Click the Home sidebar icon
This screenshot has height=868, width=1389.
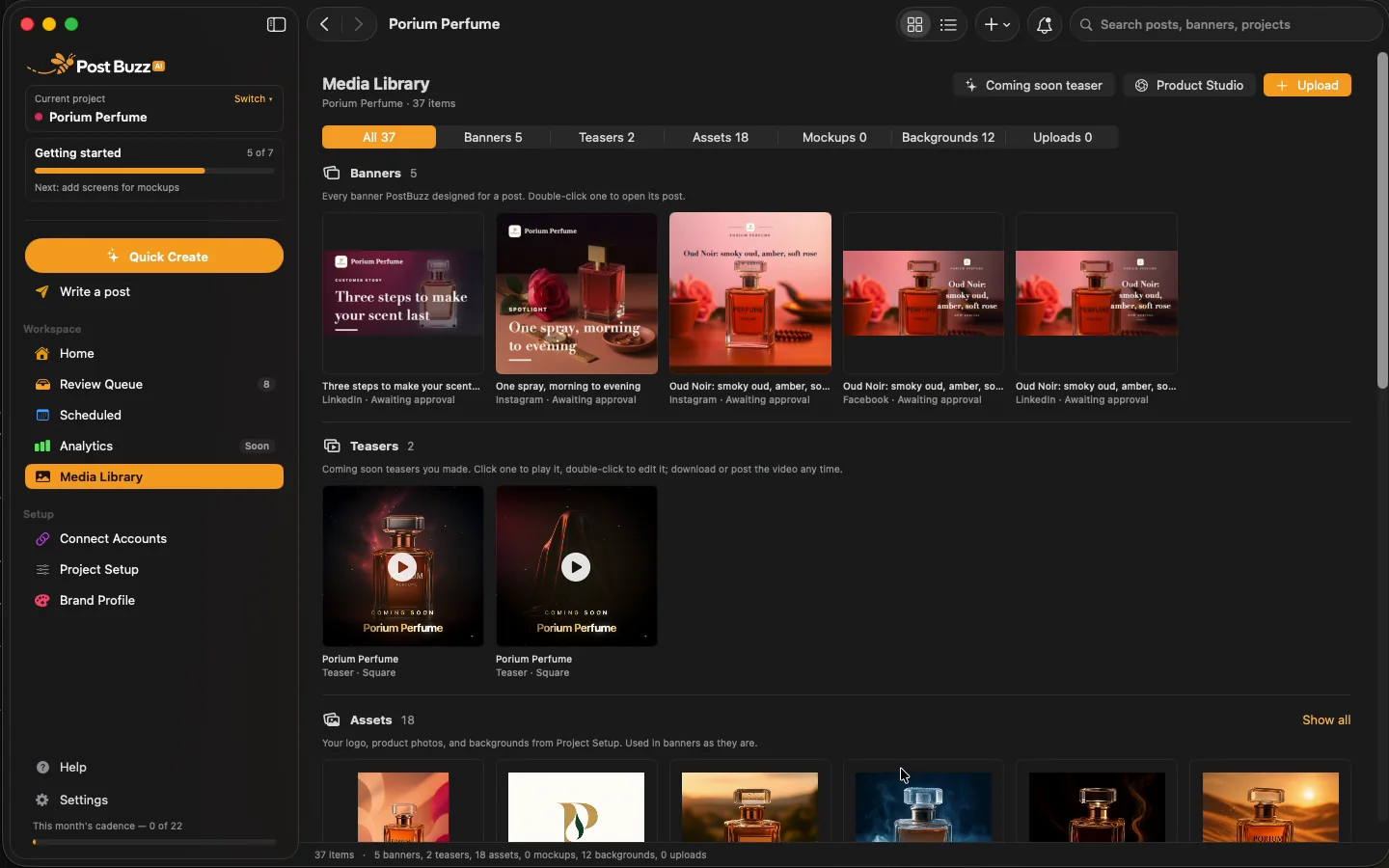tap(42, 354)
